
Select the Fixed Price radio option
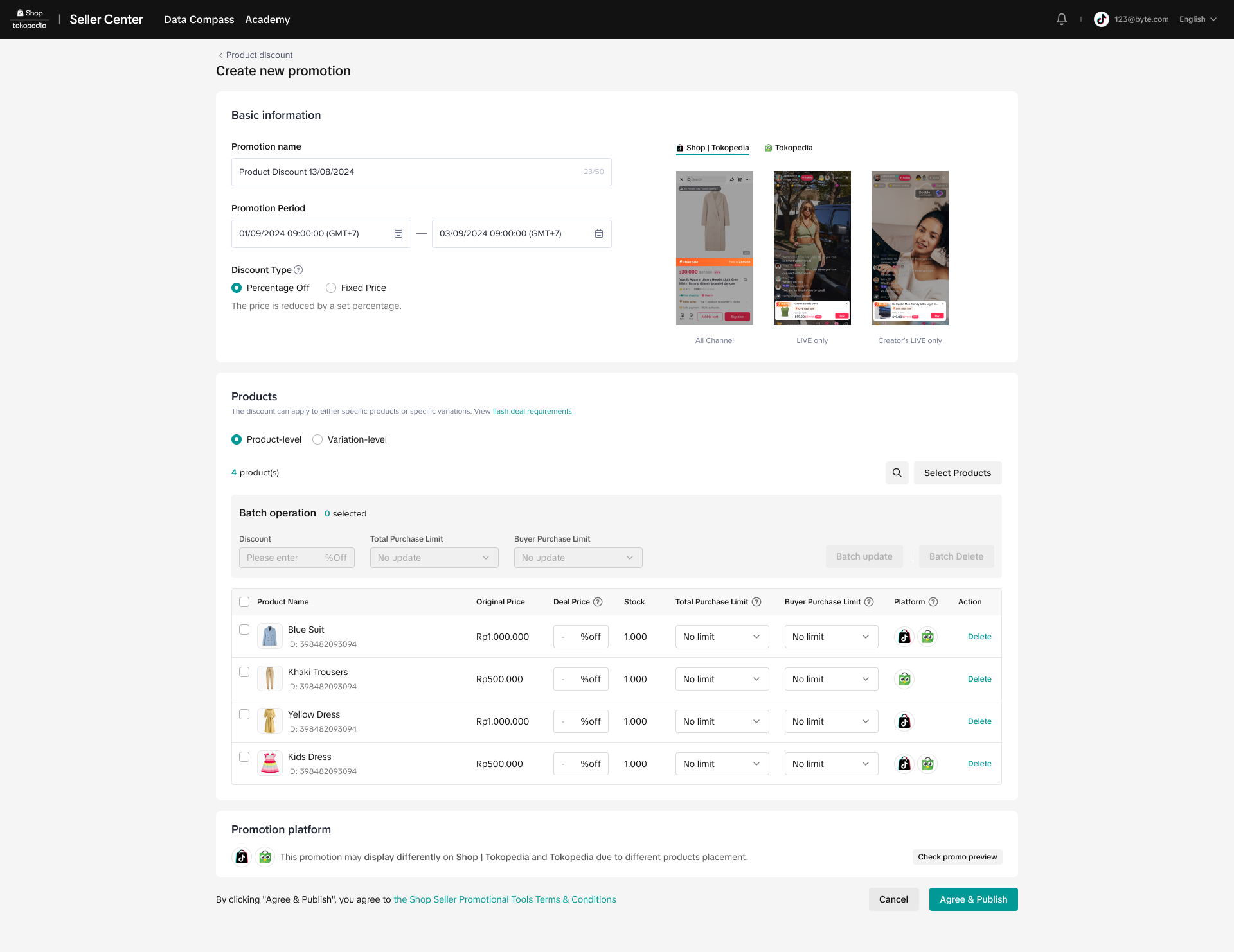(x=331, y=288)
